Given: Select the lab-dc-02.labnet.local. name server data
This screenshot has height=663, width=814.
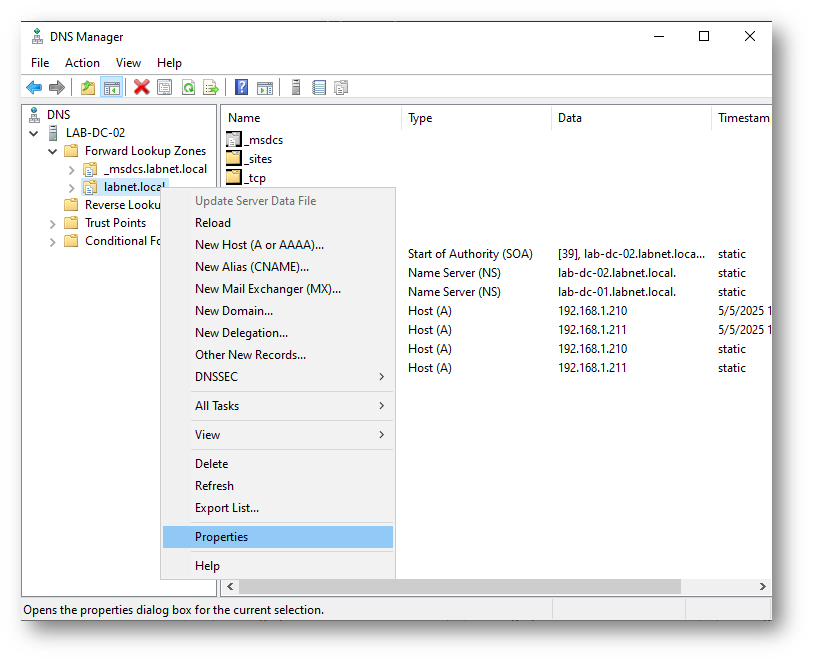Looking at the screenshot, I should coord(617,273).
